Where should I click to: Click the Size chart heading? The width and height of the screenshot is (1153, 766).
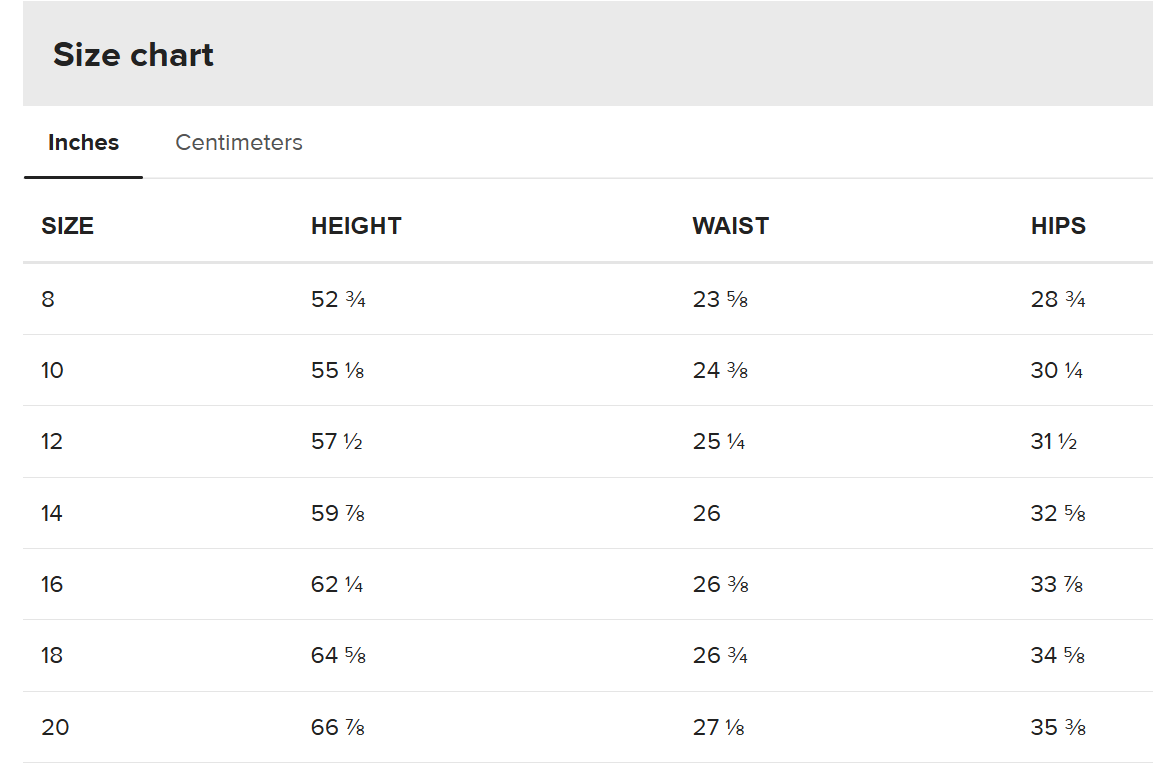[x=133, y=54]
